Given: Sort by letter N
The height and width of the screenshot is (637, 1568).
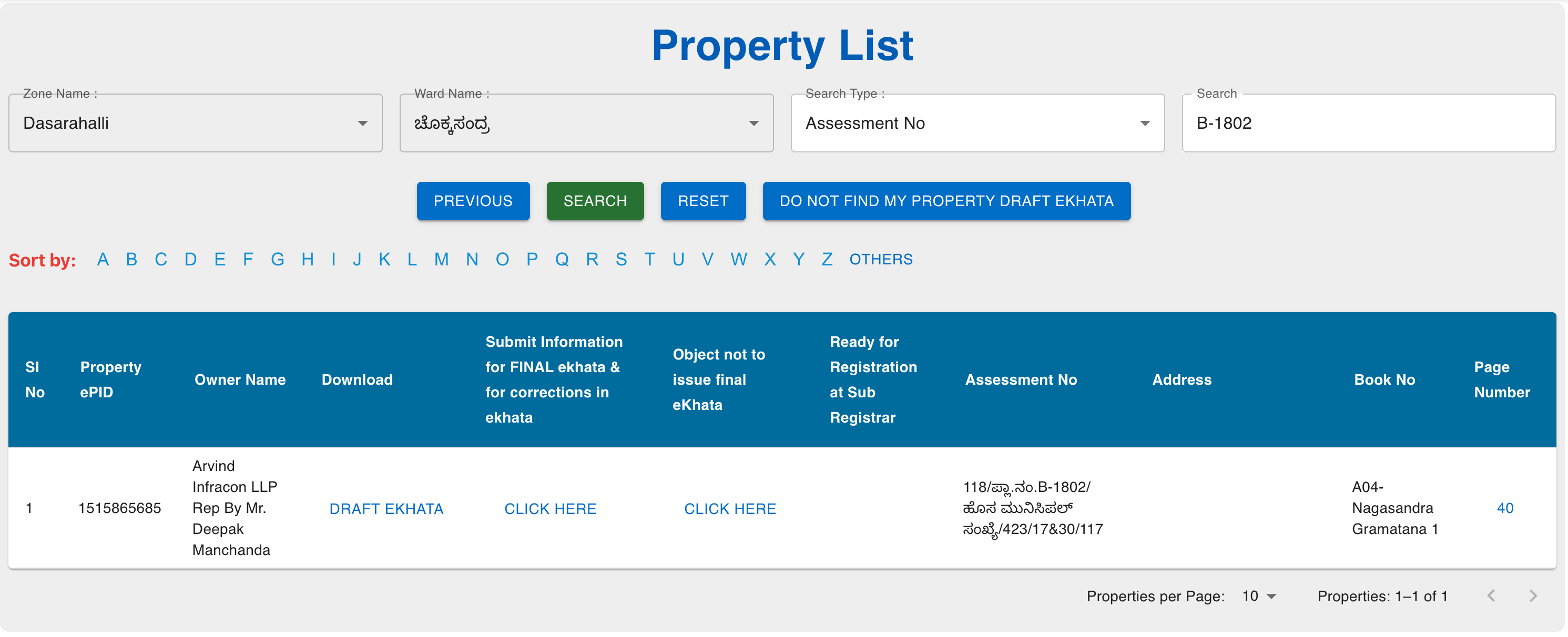Looking at the screenshot, I should coord(472,260).
